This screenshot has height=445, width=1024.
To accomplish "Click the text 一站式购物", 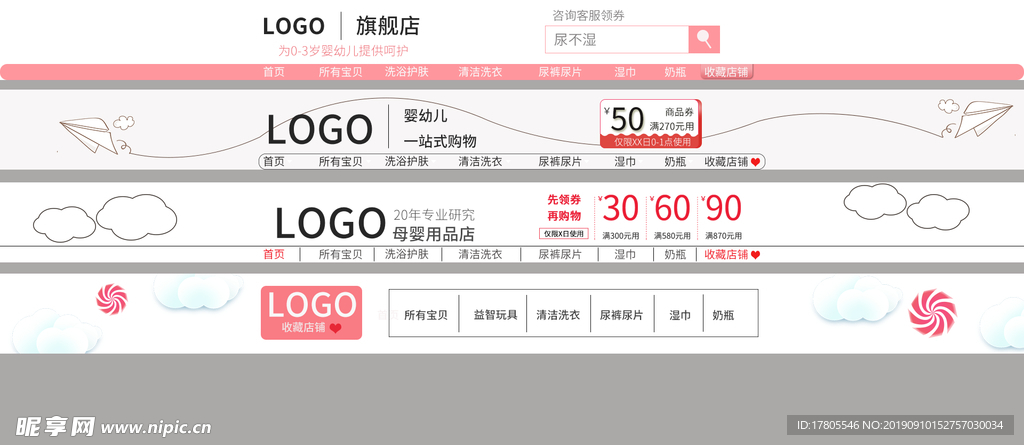I will 440,141.
